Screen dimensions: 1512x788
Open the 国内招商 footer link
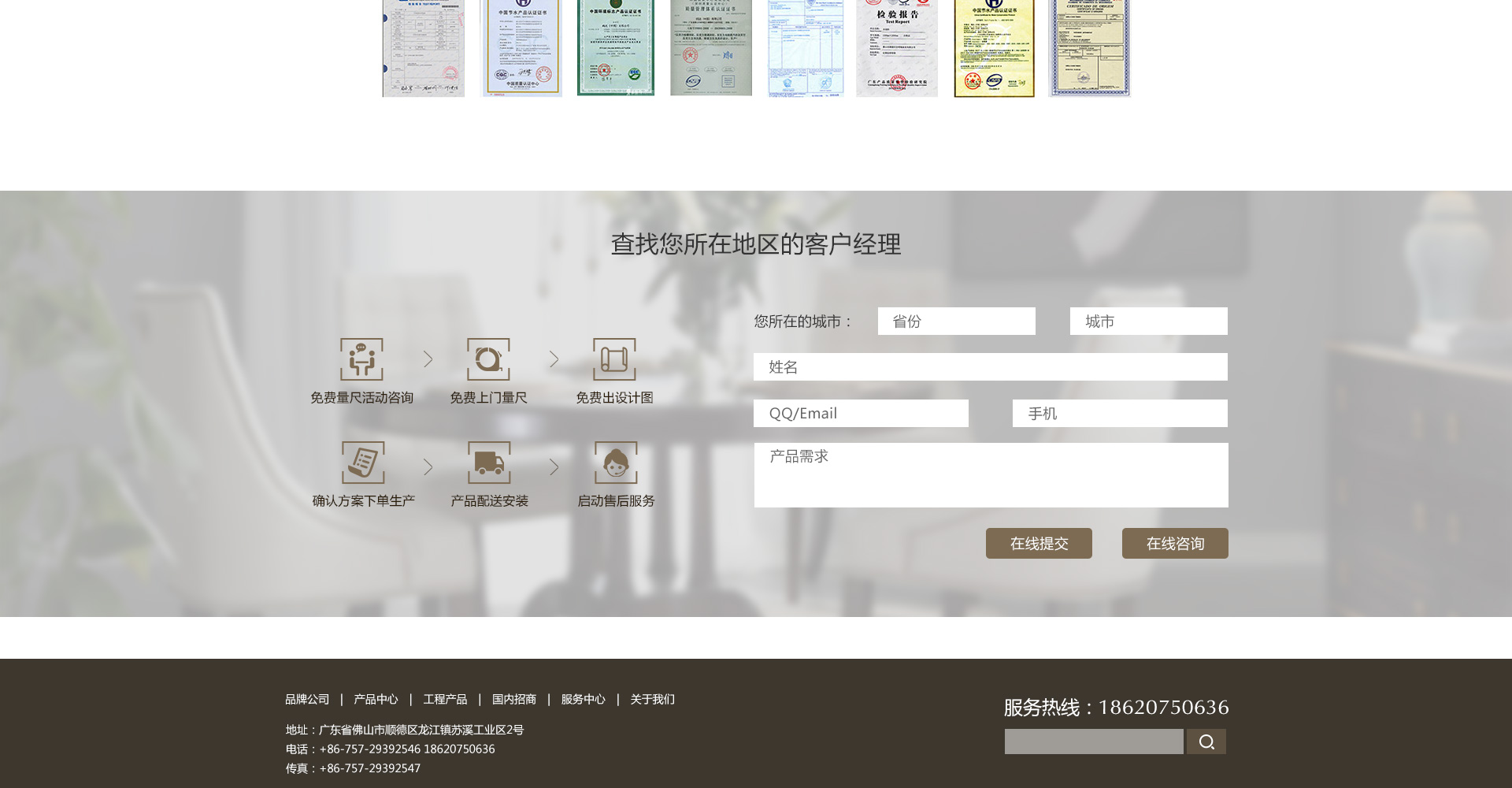point(514,699)
